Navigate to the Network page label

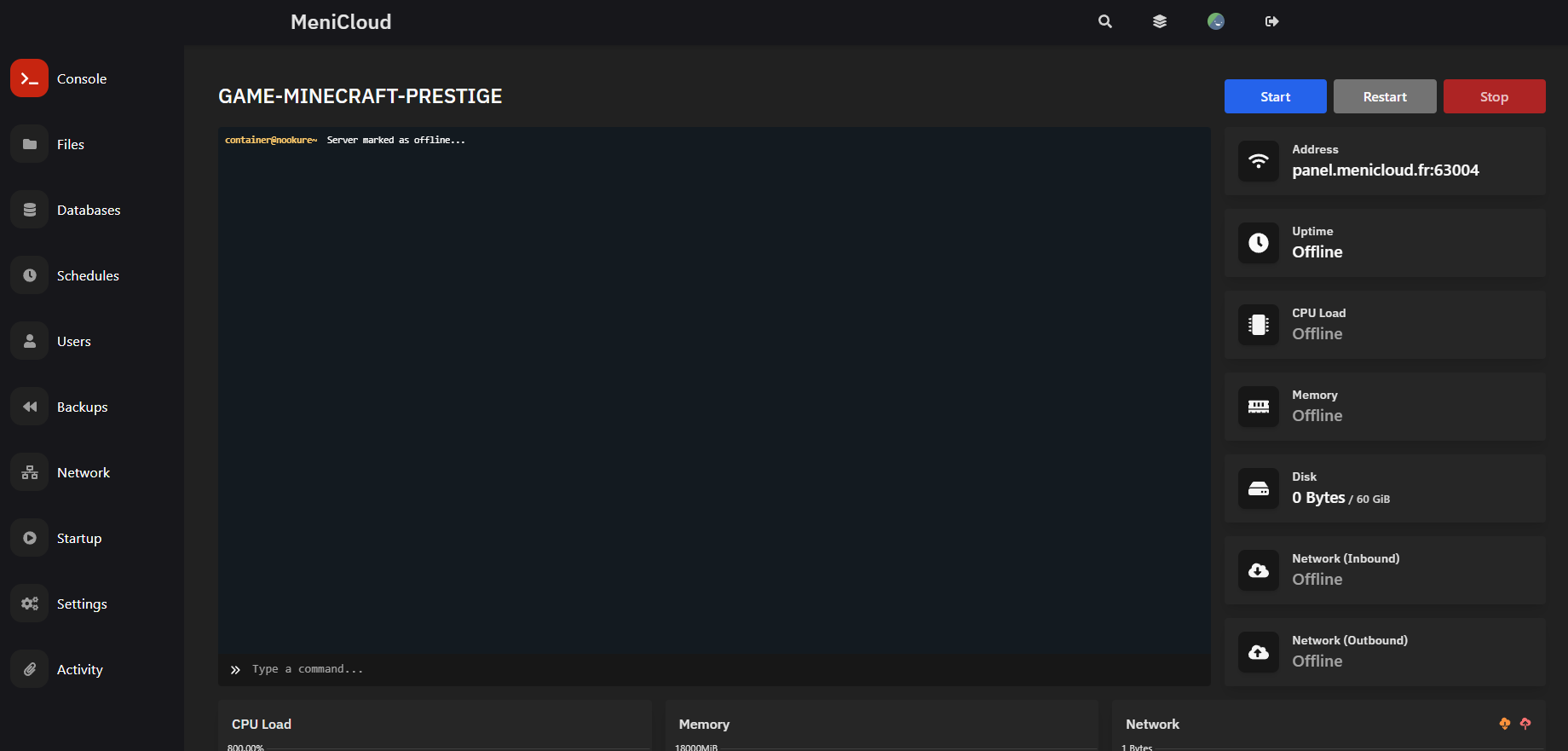click(84, 472)
